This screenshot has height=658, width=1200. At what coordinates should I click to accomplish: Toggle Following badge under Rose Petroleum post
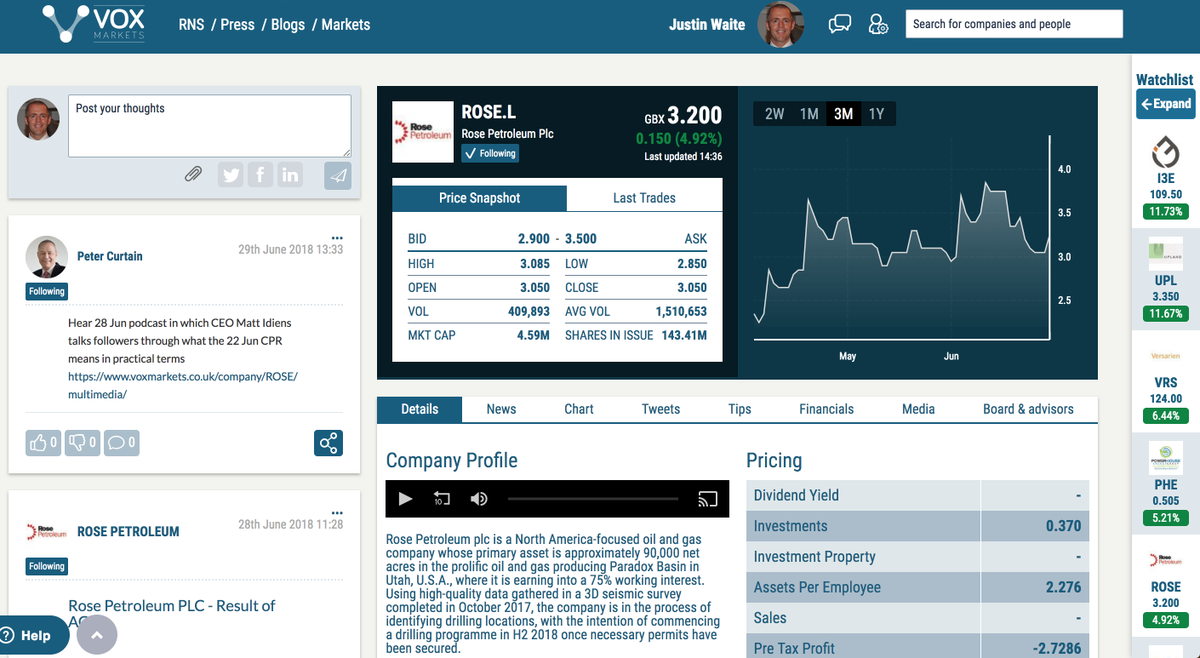click(46, 566)
